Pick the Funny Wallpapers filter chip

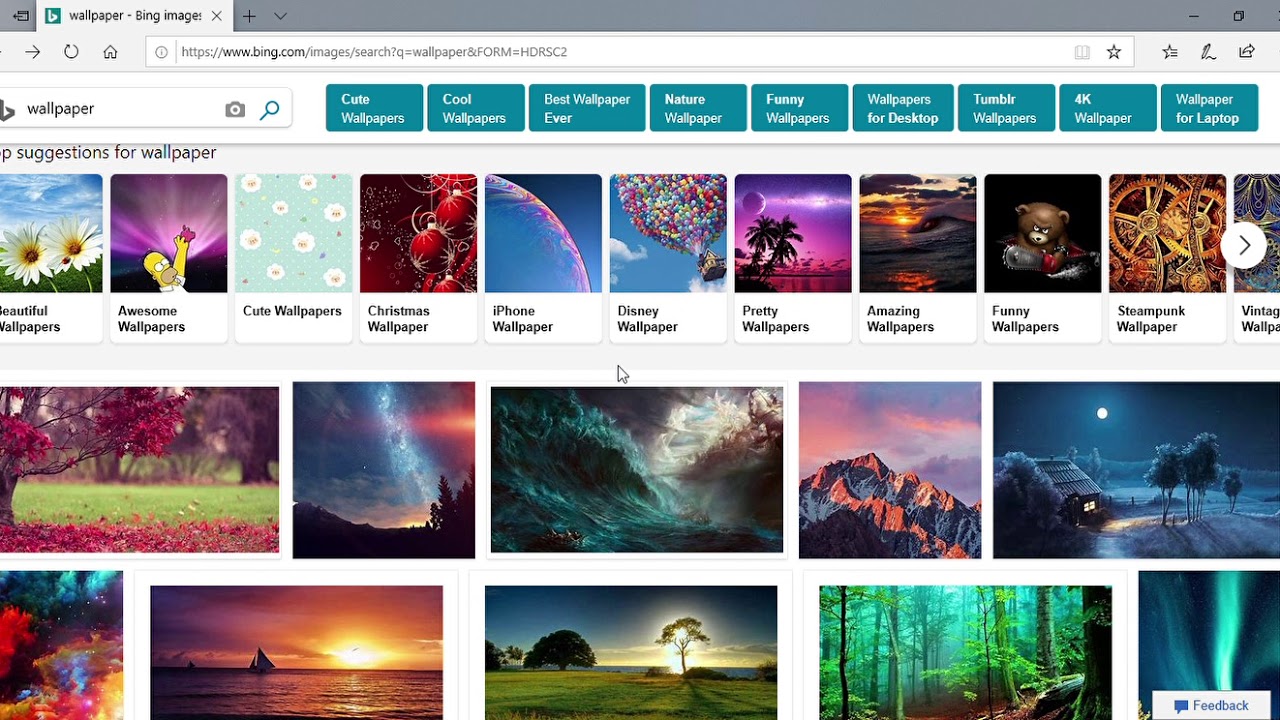(799, 108)
